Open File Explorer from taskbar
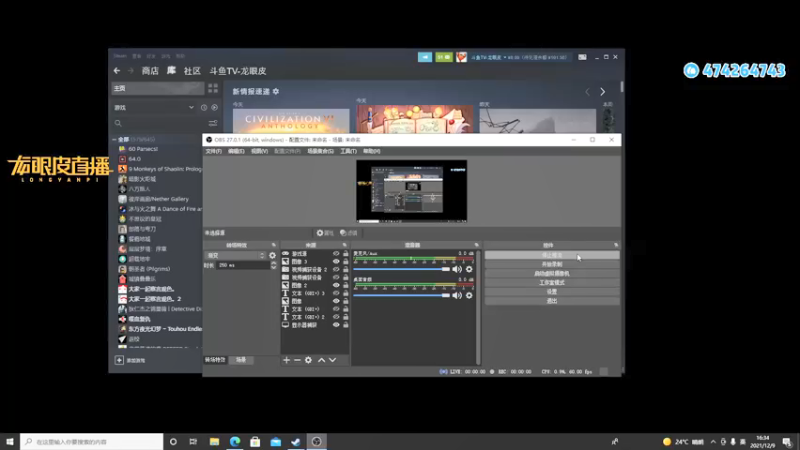This screenshot has height=450, width=800. click(x=214, y=441)
